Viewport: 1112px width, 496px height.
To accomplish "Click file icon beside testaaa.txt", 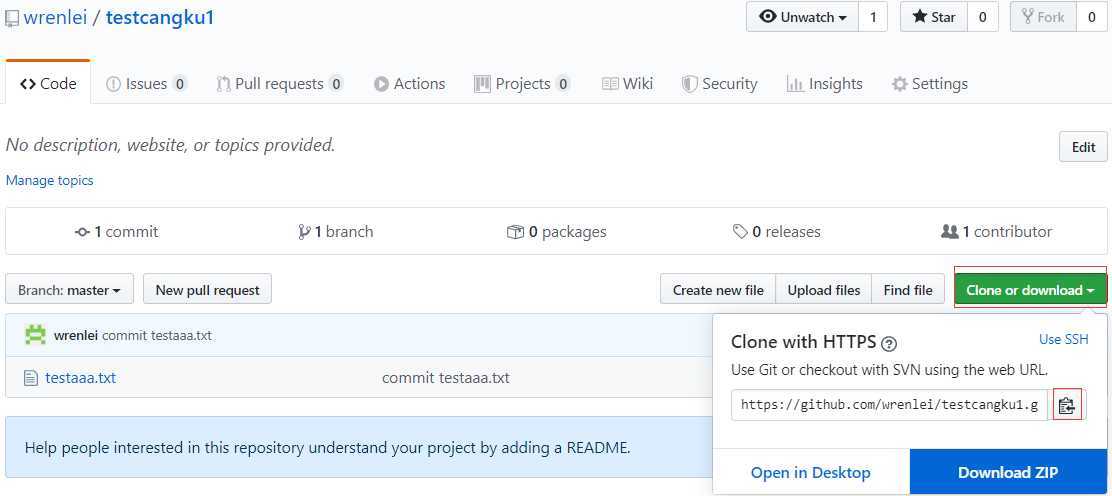I will click(x=30, y=377).
